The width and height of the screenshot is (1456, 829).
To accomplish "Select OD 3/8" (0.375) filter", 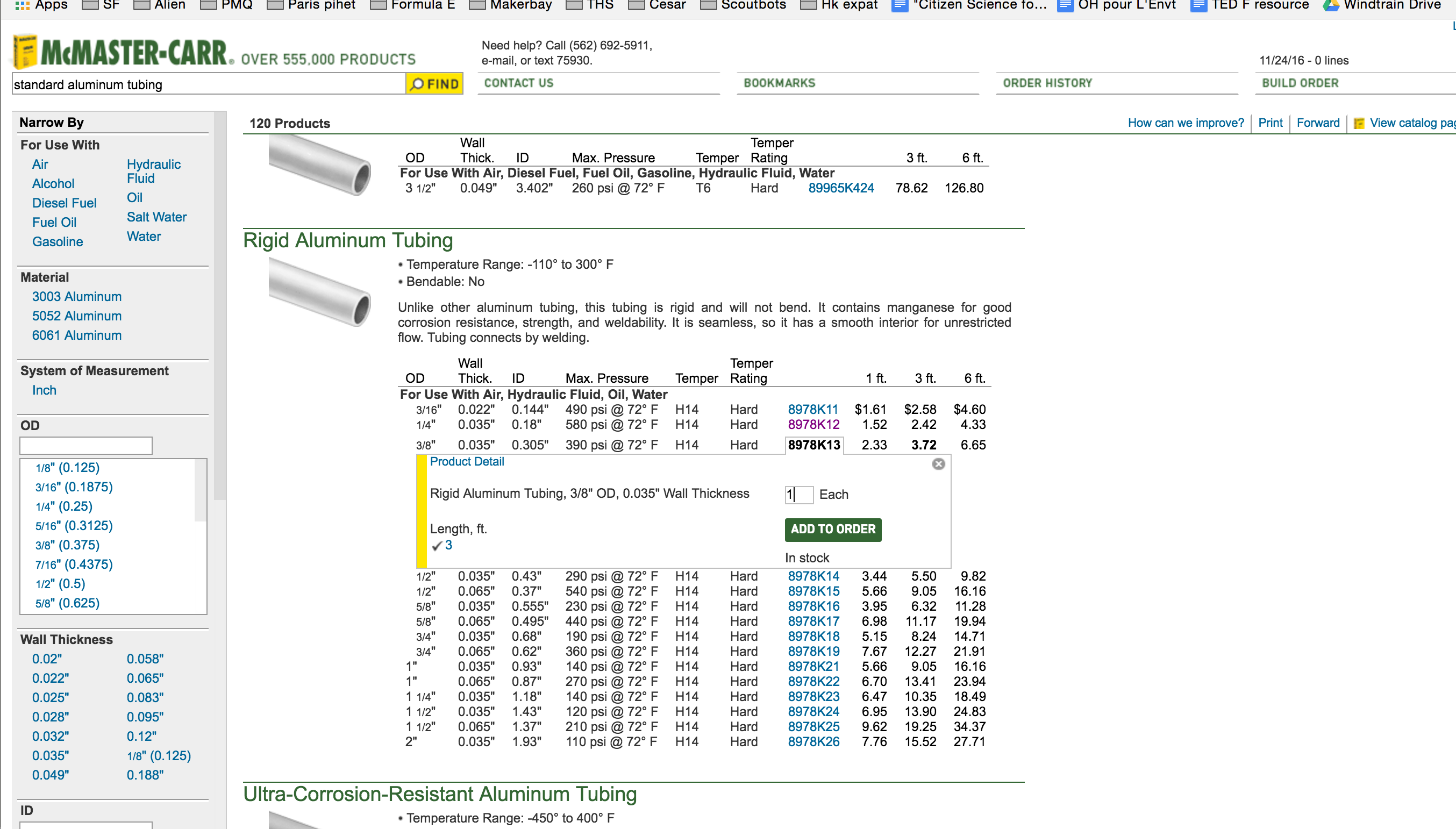I will (x=67, y=545).
